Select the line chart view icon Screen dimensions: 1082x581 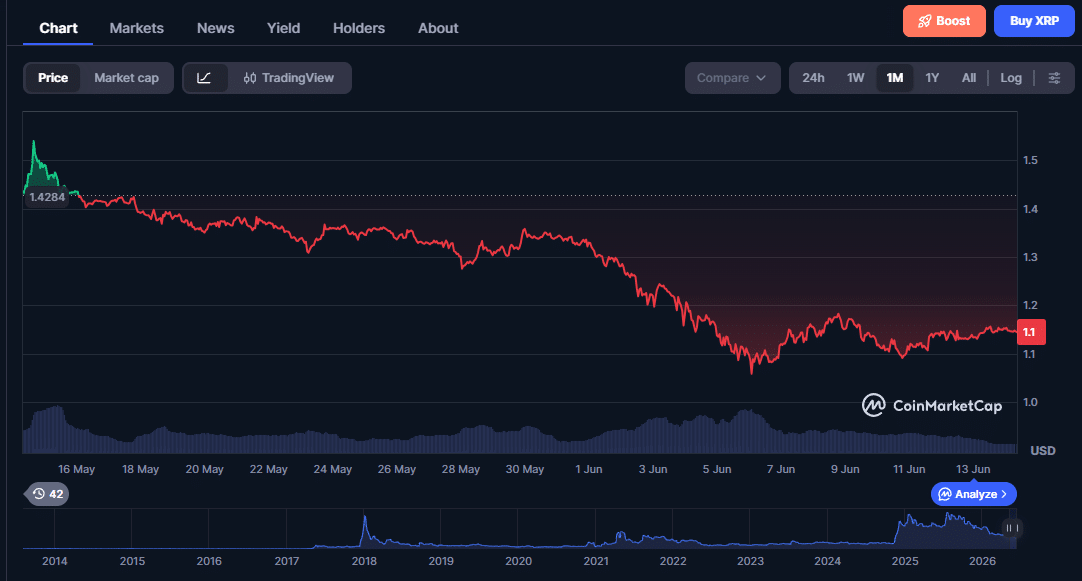(204, 78)
